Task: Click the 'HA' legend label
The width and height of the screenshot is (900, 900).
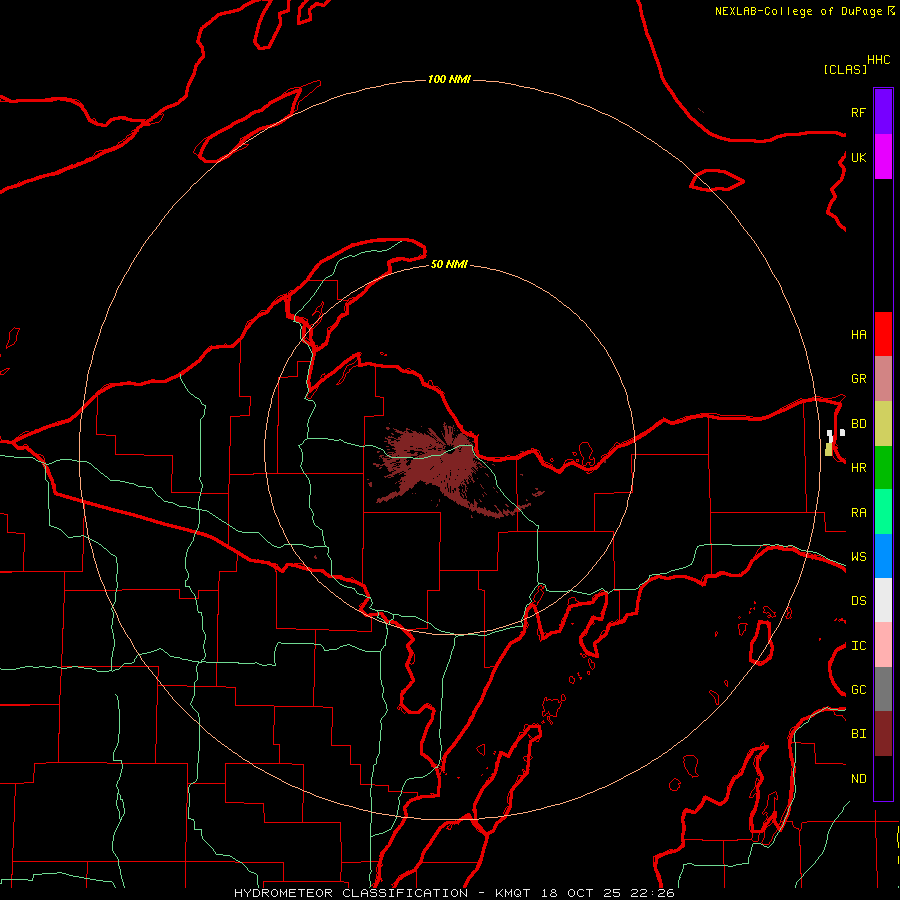Action: click(x=858, y=335)
